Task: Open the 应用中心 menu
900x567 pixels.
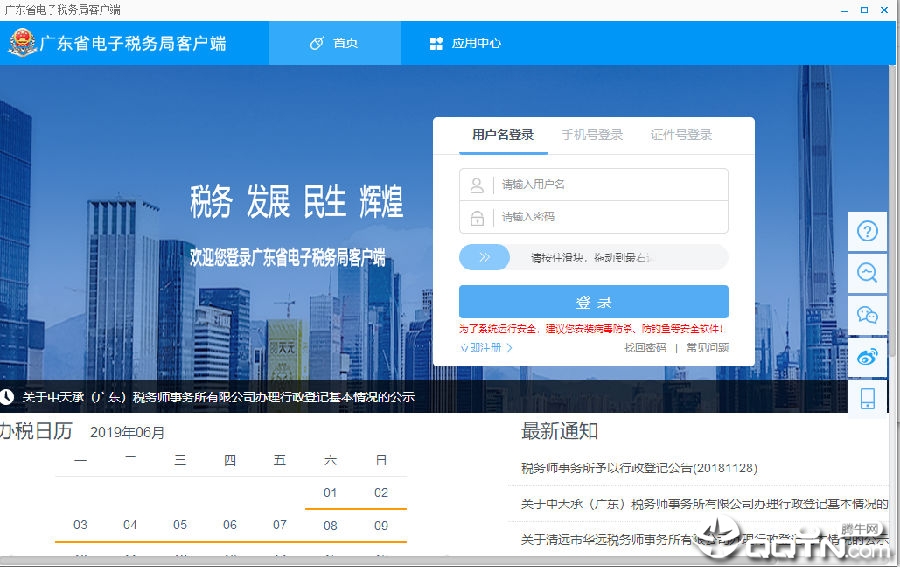Action: point(465,43)
